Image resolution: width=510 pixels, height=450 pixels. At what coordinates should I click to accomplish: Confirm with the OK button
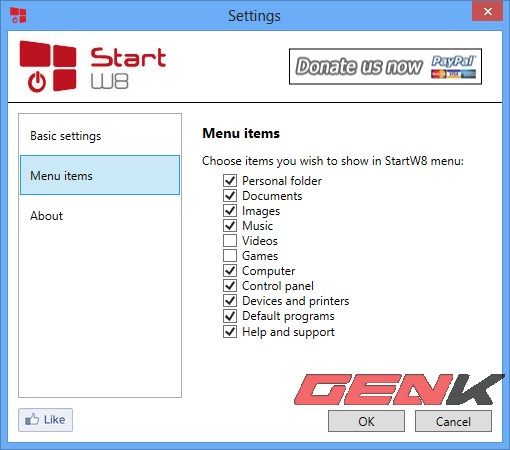point(366,421)
